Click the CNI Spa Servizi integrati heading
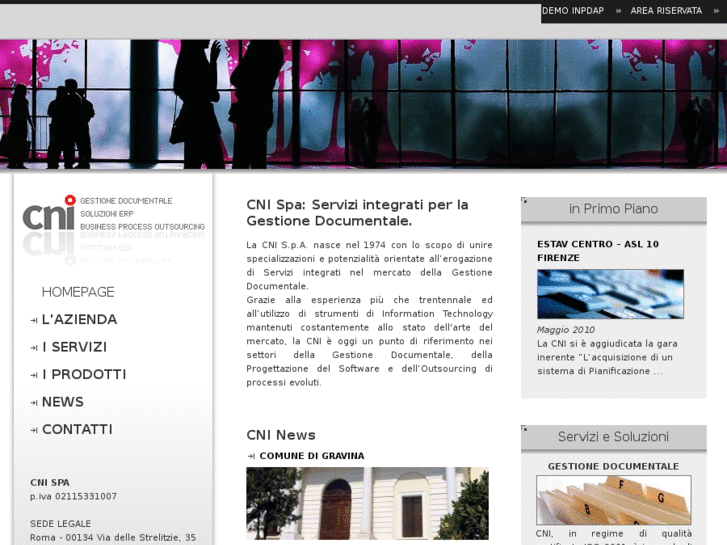727x545 pixels. pos(357,212)
